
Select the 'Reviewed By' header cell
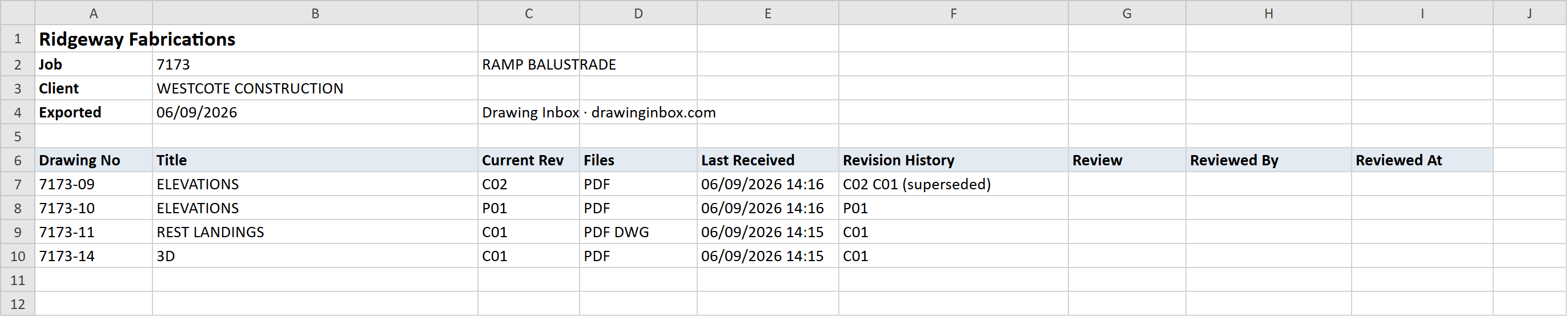click(1269, 160)
